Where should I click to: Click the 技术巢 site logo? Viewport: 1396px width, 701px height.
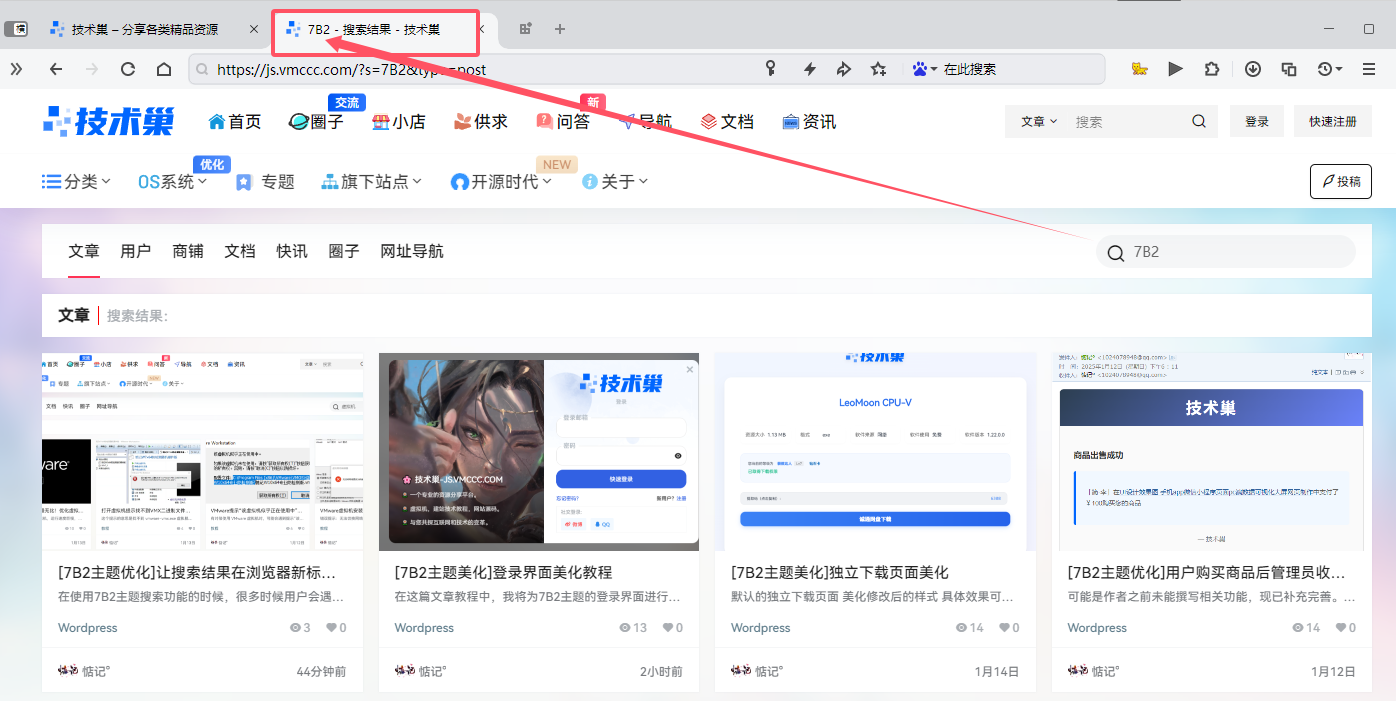point(109,121)
